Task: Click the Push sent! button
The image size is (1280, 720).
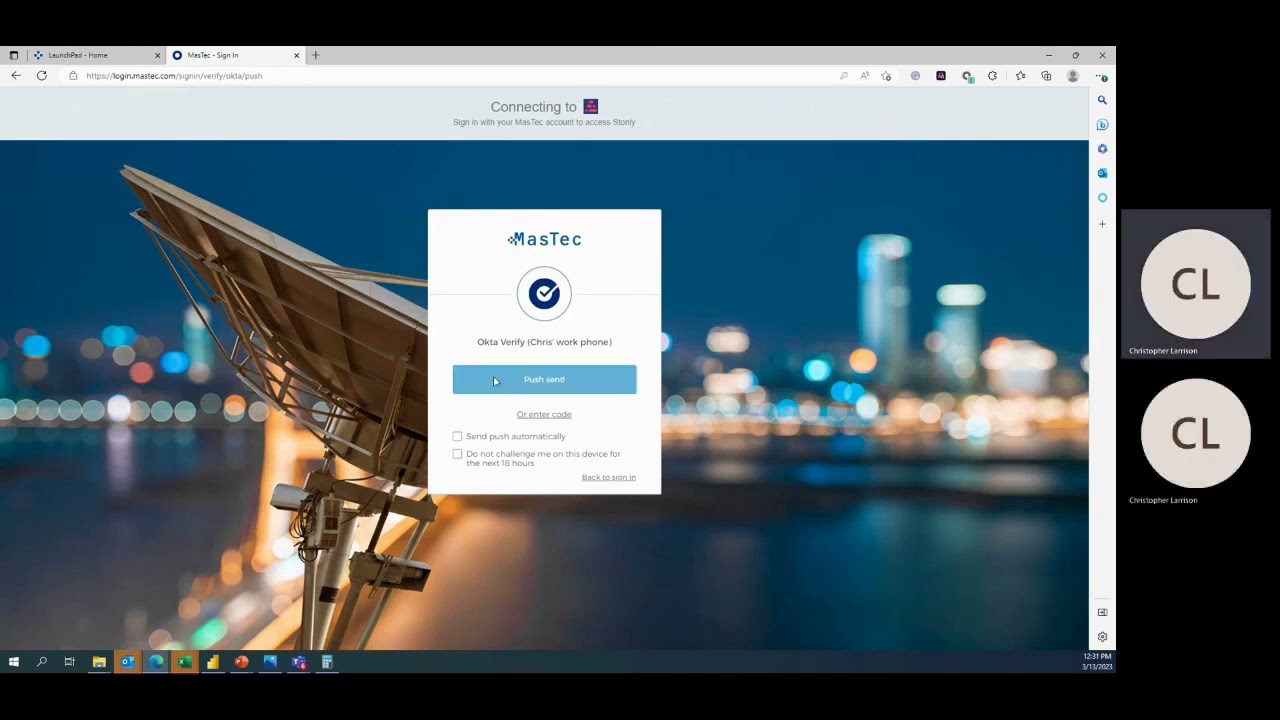Action: tap(544, 379)
